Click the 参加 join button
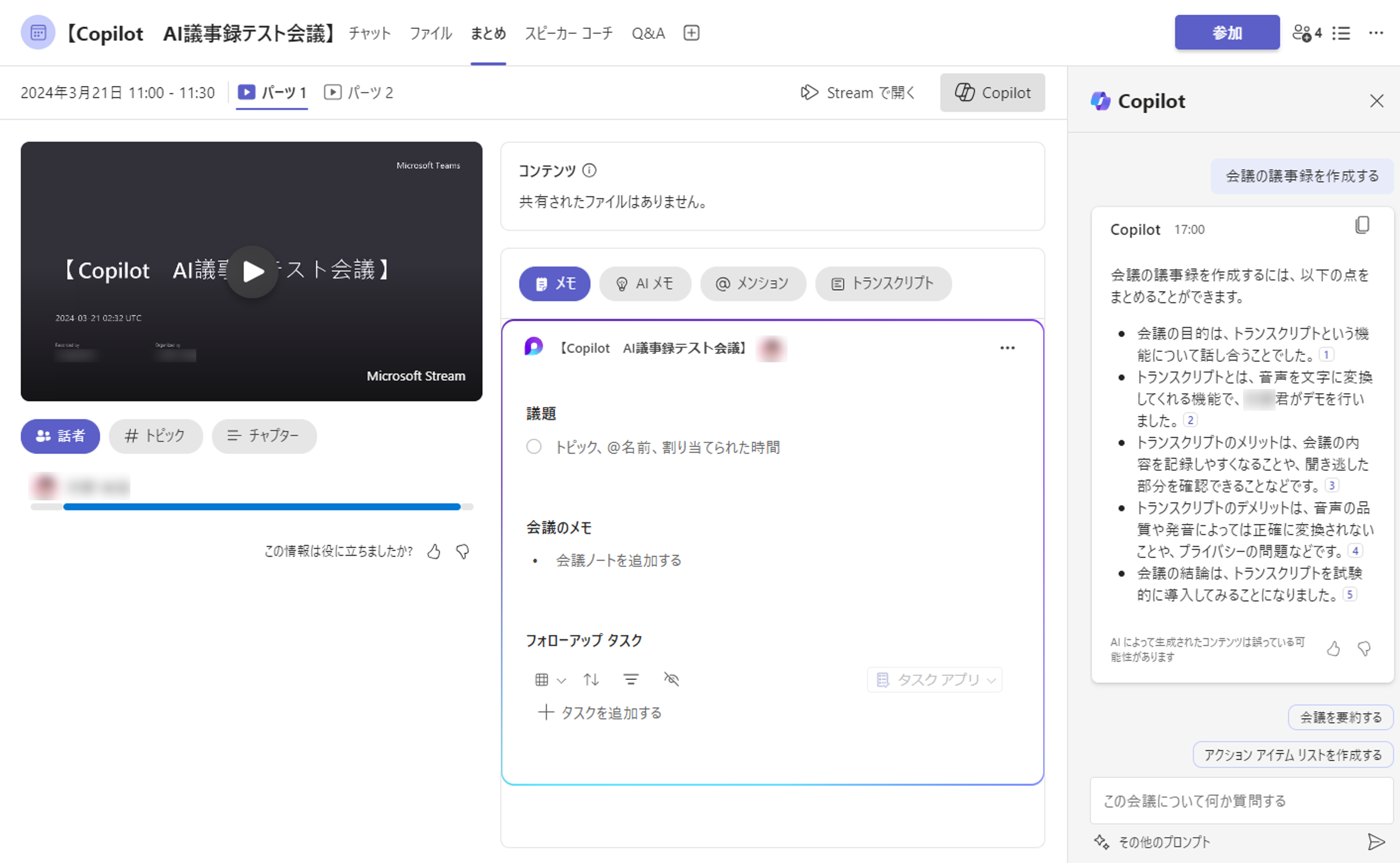The height and width of the screenshot is (863, 1400). point(1227,32)
